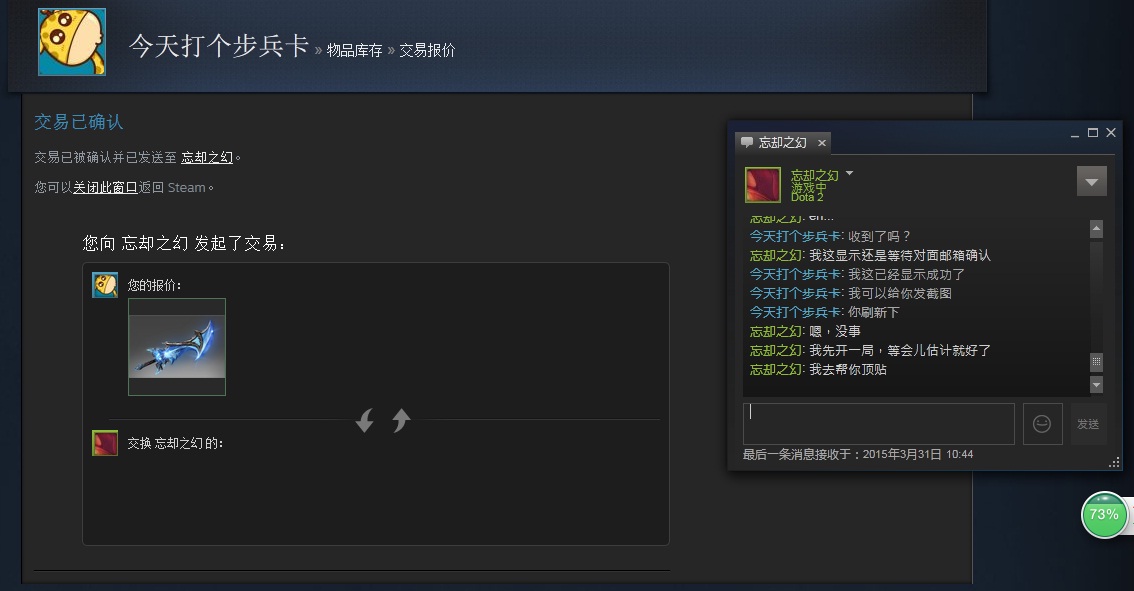Click the red avatar beside 交换 忘却之幻的
This screenshot has width=1134, height=591.
click(105, 443)
